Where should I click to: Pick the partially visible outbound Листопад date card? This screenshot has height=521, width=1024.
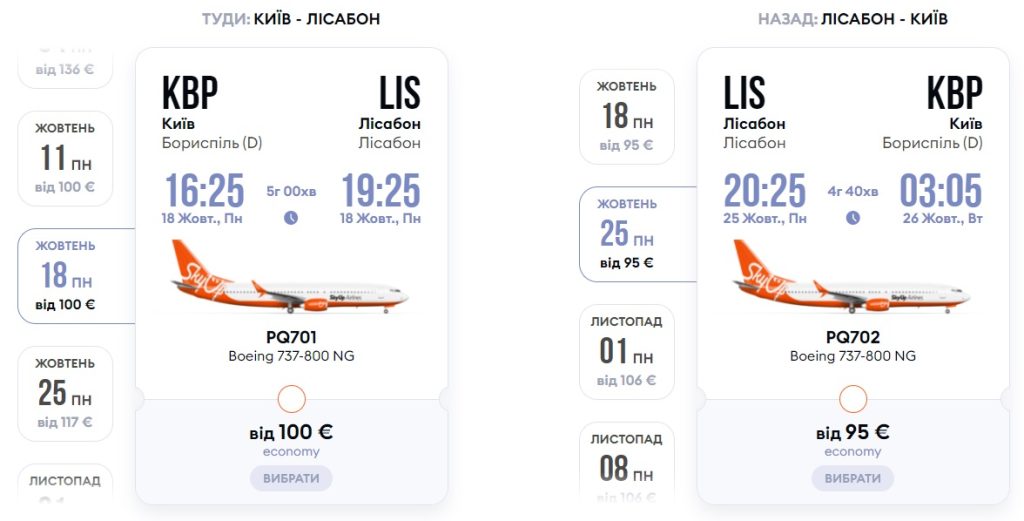(x=66, y=485)
